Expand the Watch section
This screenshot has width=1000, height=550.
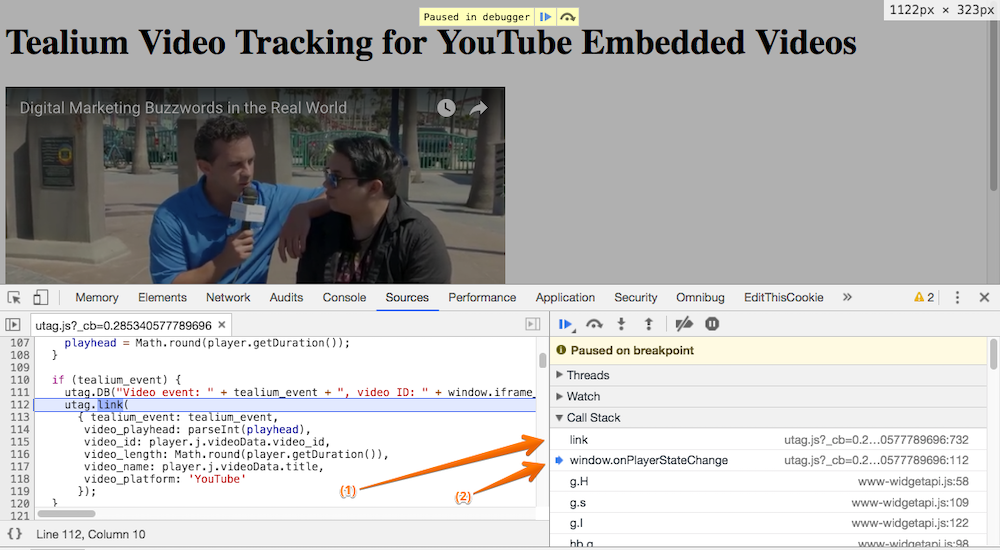[583, 397]
